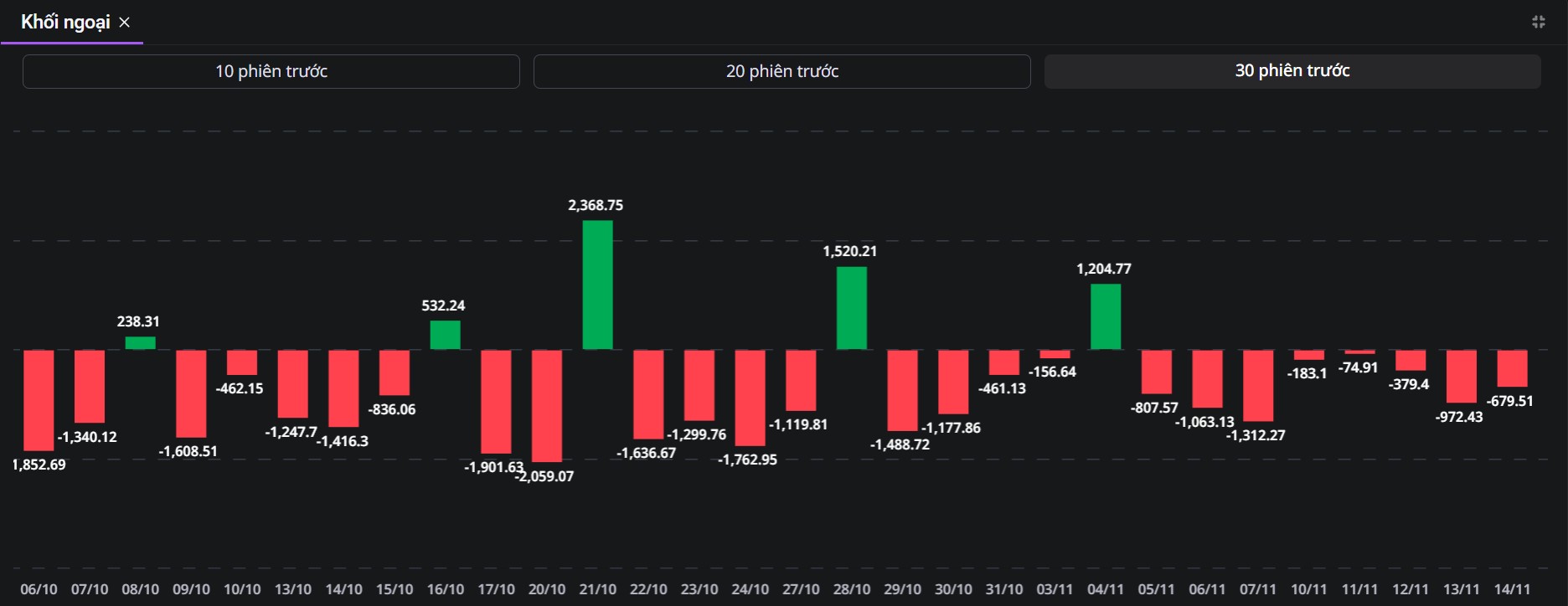Screen dimensions: 1568x606
Task: Select the Khối ngoại tab
Action: pos(65,23)
